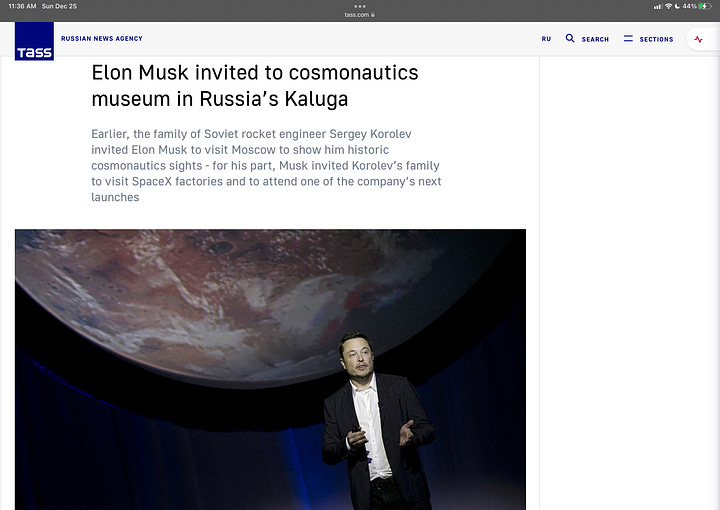Open the SECTIONS menu label
Screen dimensions: 720x510
point(656,39)
